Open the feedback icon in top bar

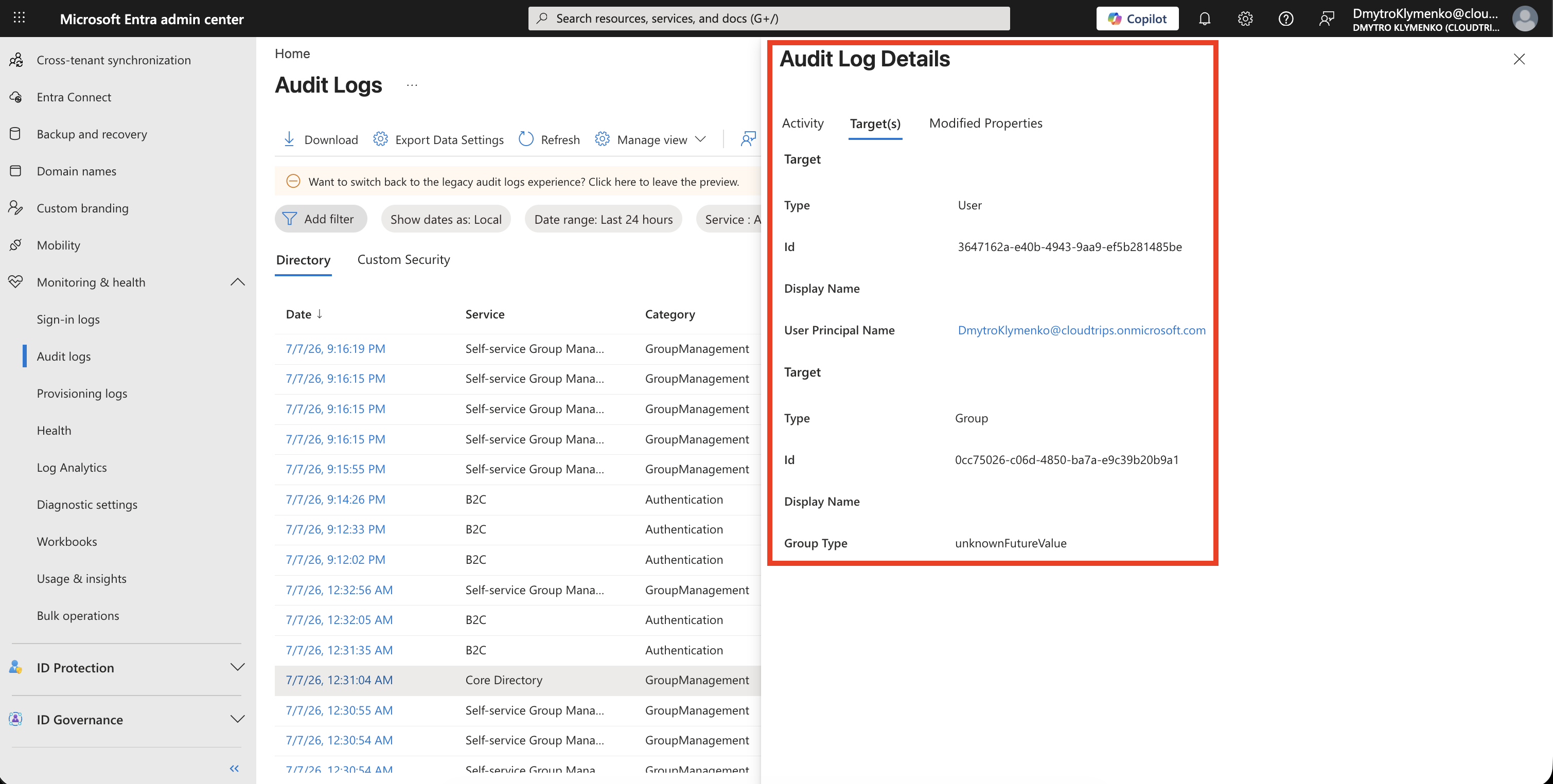tap(1326, 19)
